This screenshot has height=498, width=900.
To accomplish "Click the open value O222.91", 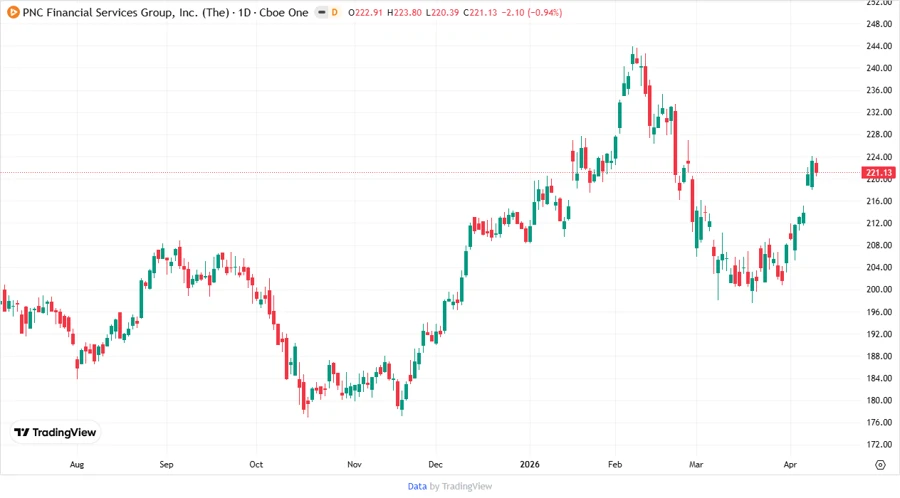I will (365, 12).
